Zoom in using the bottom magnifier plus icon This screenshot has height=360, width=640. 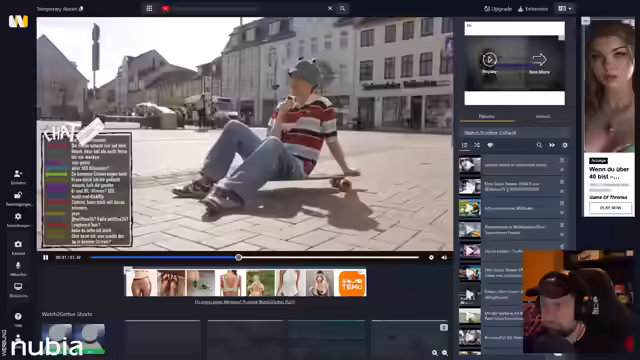(x=435, y=353)
